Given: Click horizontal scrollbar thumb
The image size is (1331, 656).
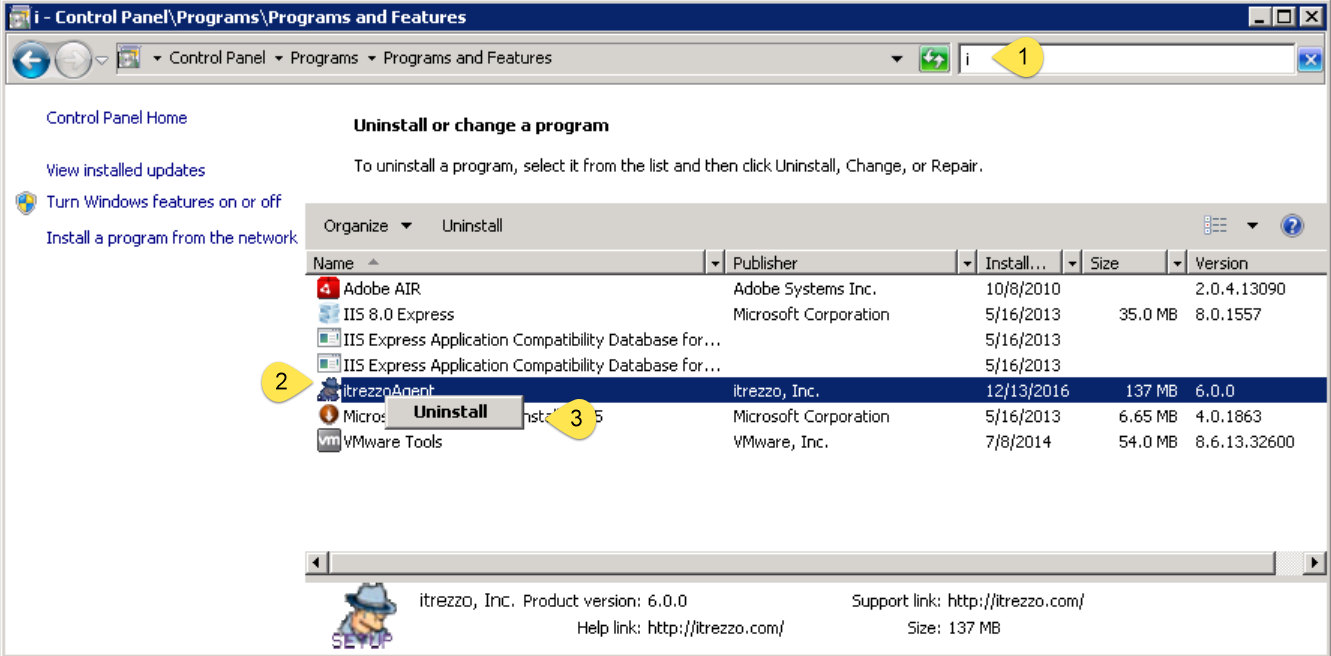Looking at the screenshot, I should coord(802,562).
